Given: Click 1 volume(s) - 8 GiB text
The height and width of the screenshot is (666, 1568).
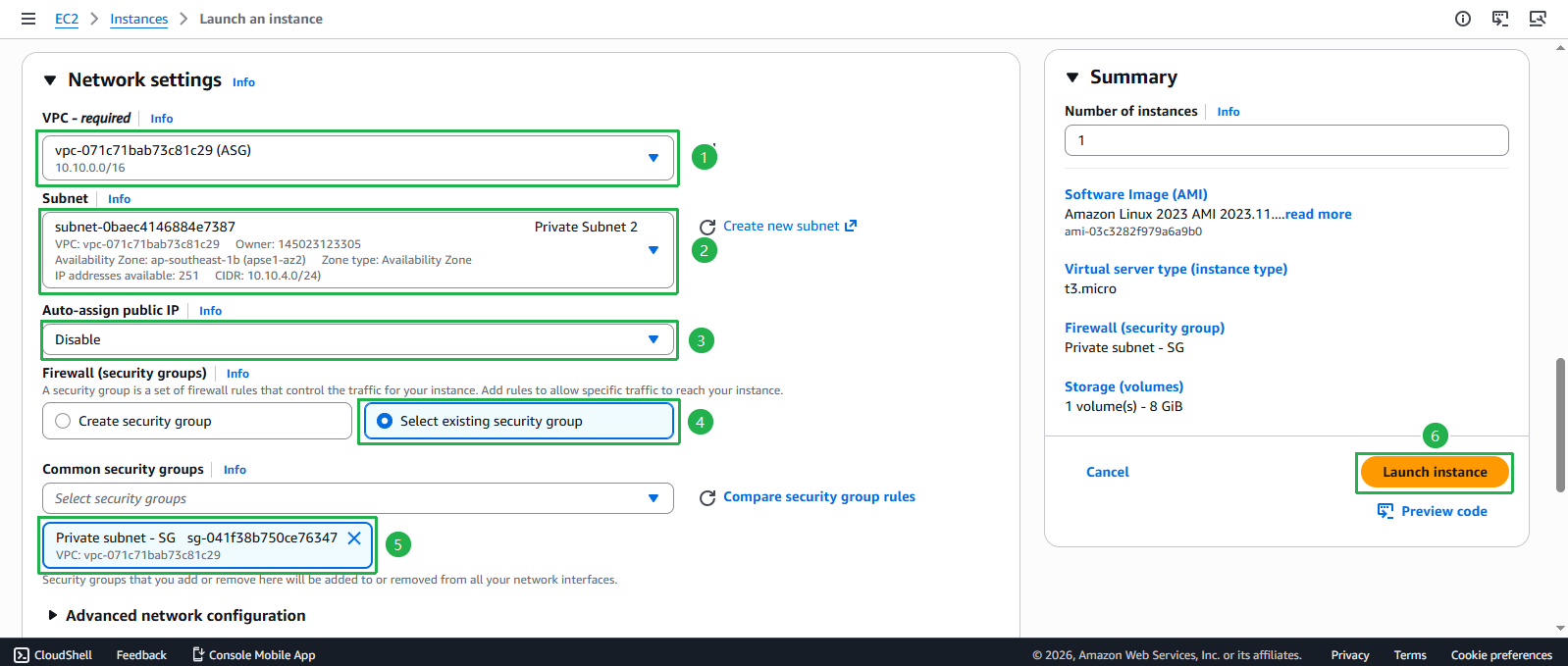Looking at the screenshot, I should (x=1124, y=406).
